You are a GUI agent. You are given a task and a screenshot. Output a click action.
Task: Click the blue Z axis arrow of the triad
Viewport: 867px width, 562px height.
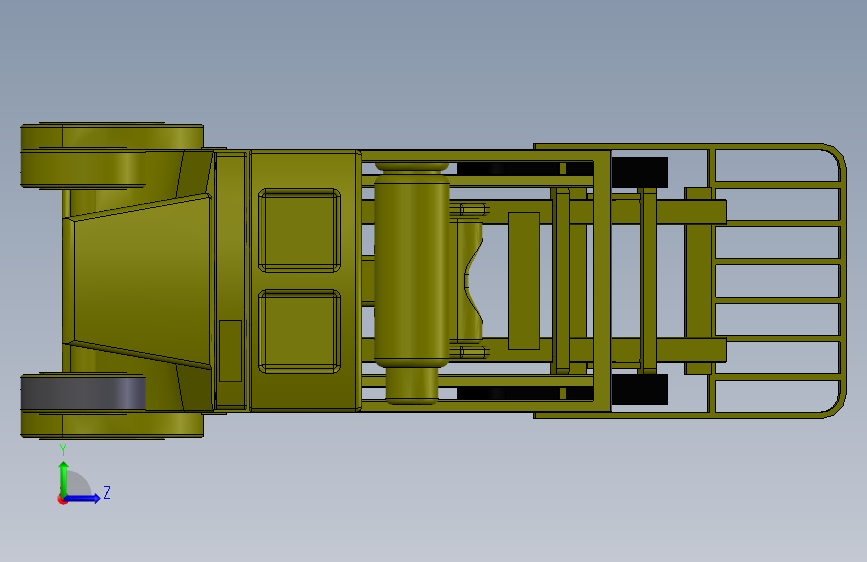[x=83, y=498]
